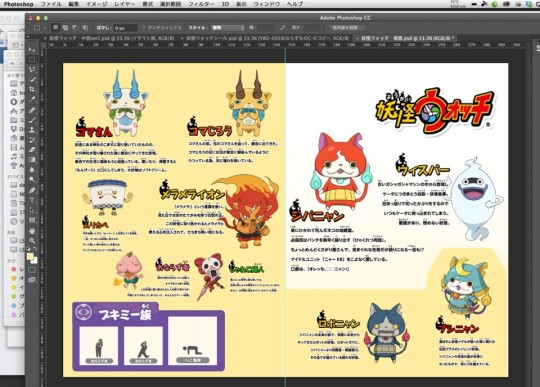
Task: Select the Hand tool
Action: pos(32,231)
